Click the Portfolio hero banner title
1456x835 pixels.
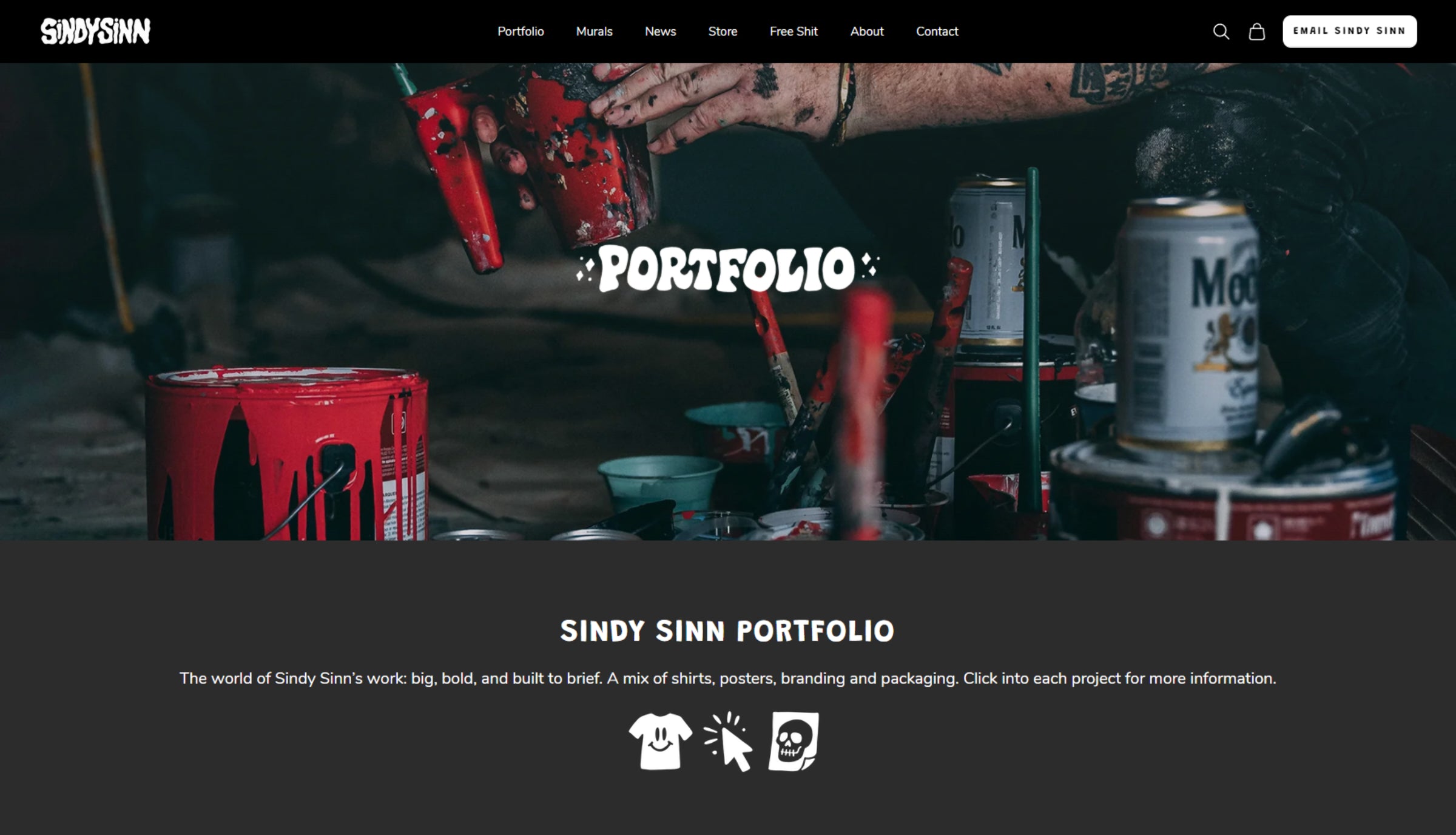pyautogui.click(x=727, y=269)
